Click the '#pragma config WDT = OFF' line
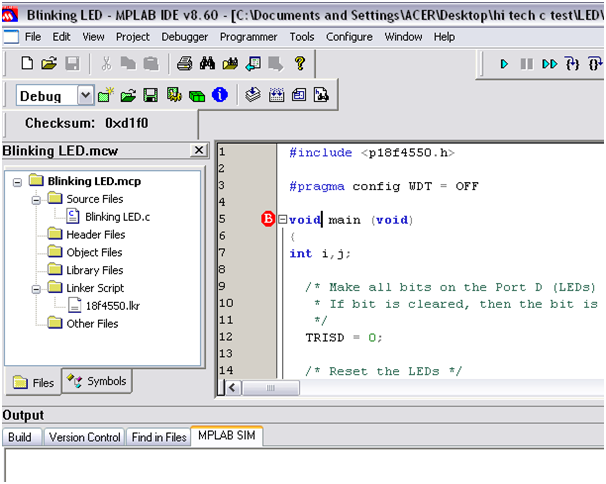 (x=384, y=186)
